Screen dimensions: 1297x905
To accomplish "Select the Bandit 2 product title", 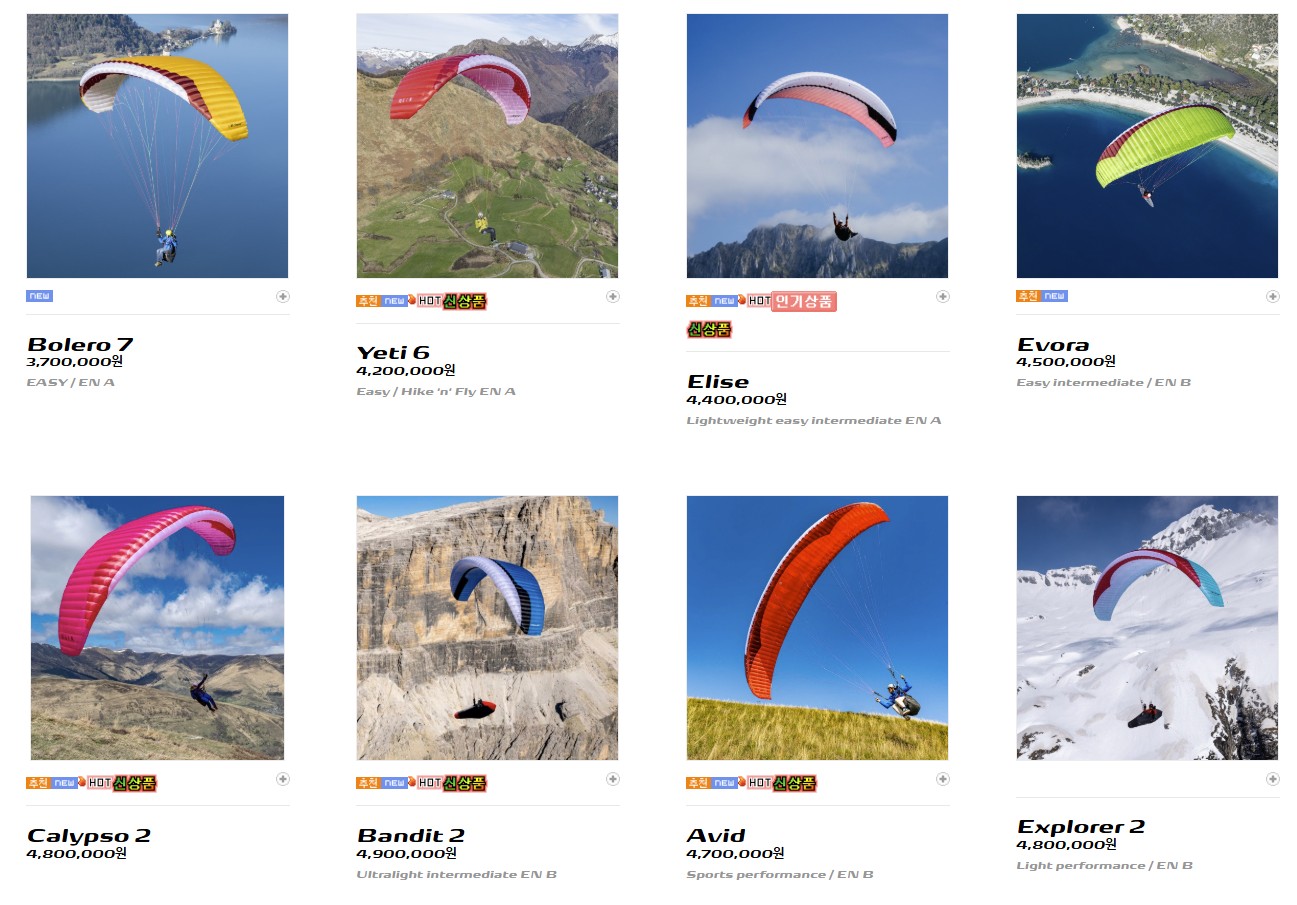I will click(411, 836).
